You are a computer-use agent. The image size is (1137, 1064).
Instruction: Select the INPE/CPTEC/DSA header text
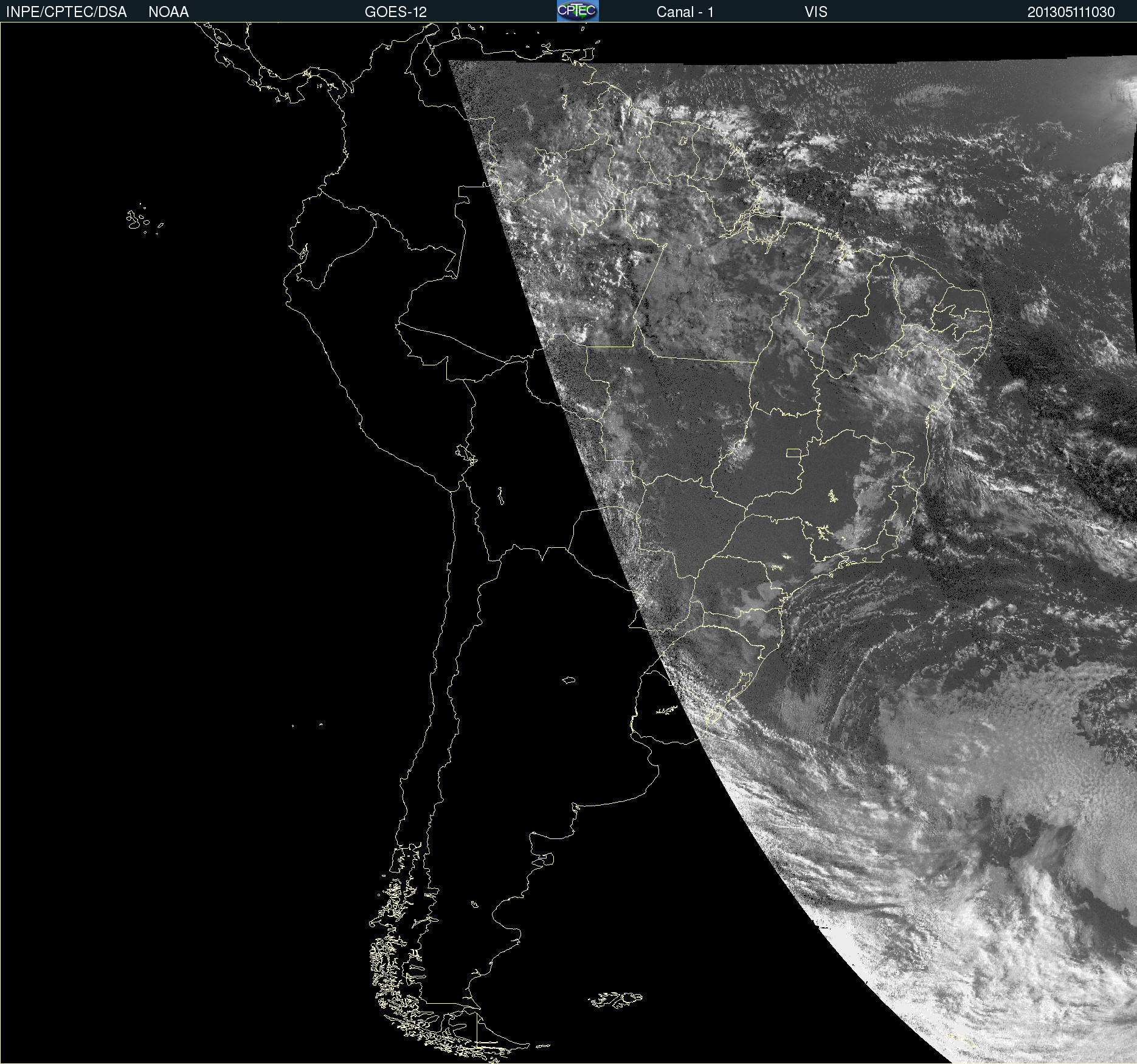point(66,12)
